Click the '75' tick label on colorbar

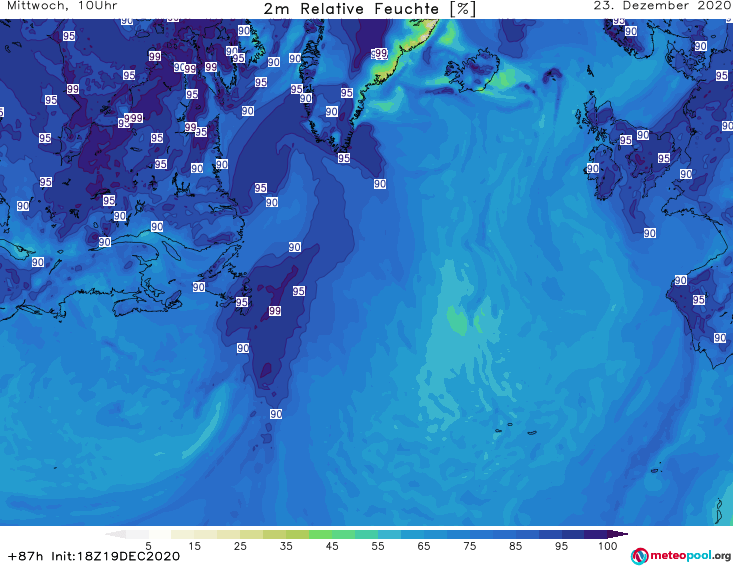(x=470, y=546)
